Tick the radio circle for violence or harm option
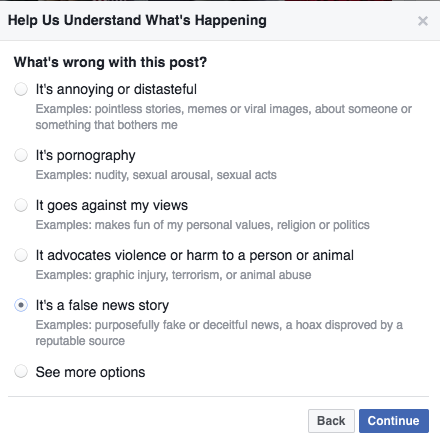The image size is (440, 444). pyautogui.click(x=21, y=255)
